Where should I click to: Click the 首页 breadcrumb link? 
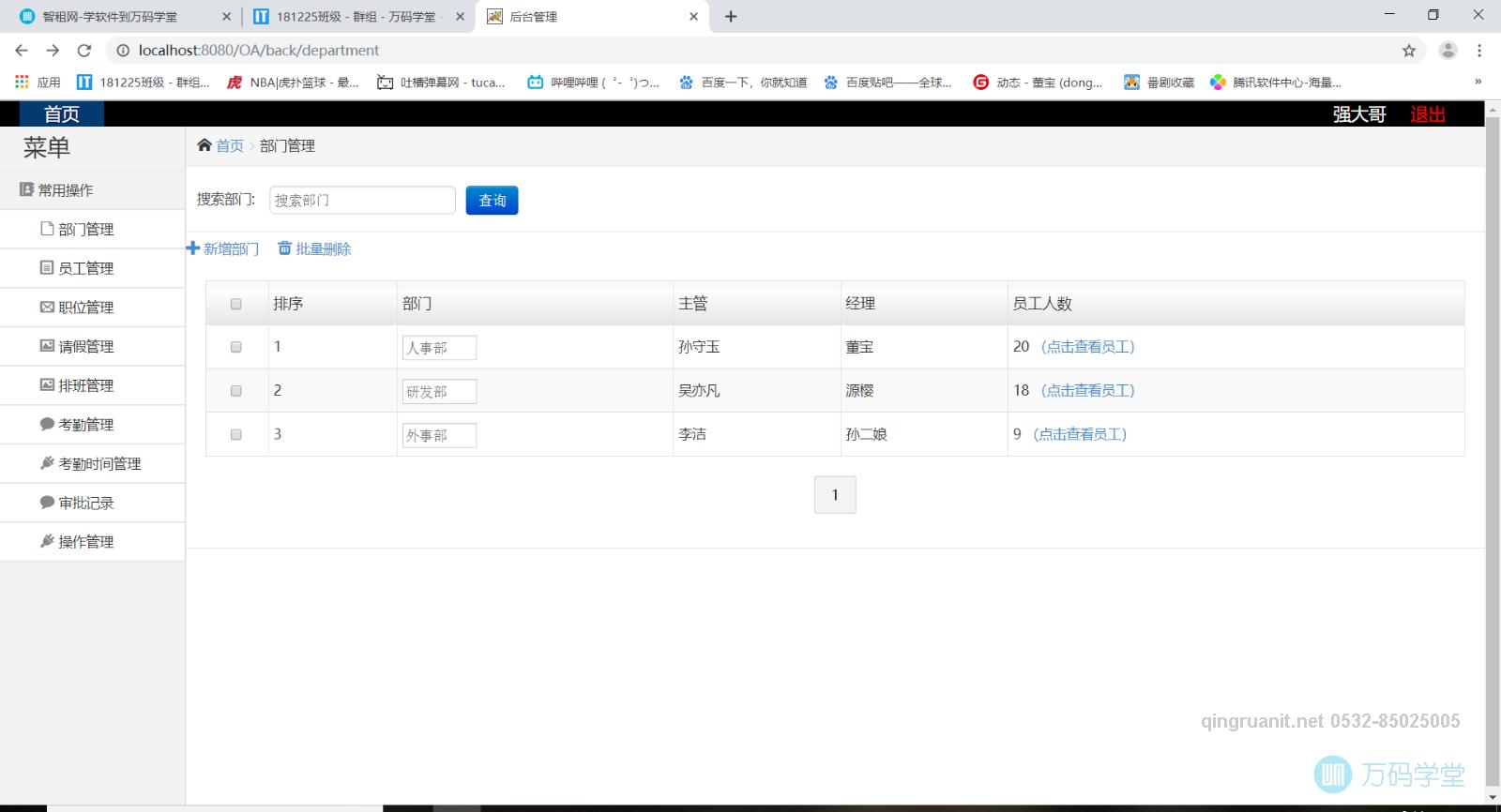coord(230,145)
